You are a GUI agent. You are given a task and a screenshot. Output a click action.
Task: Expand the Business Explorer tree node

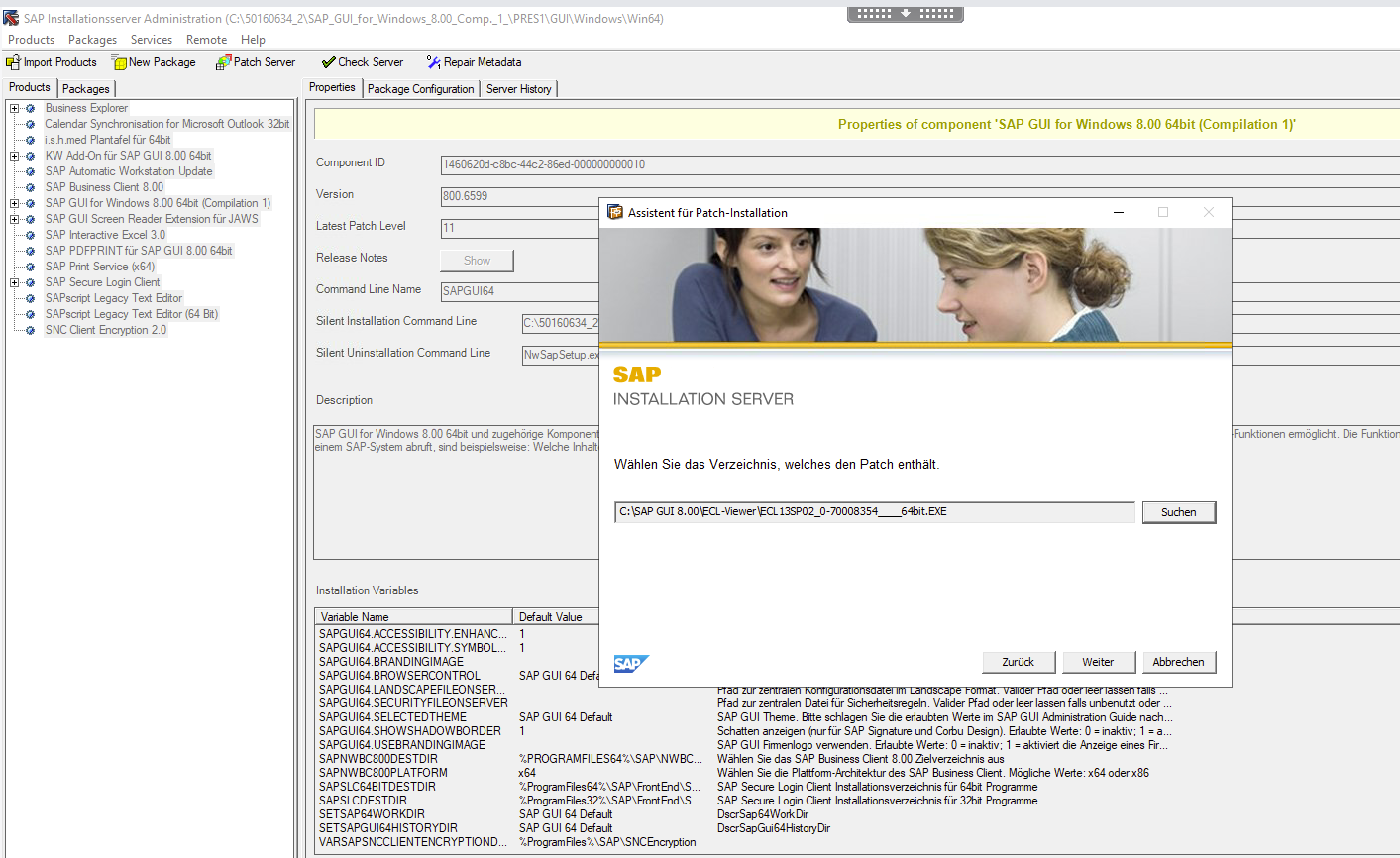click(15, 108)
